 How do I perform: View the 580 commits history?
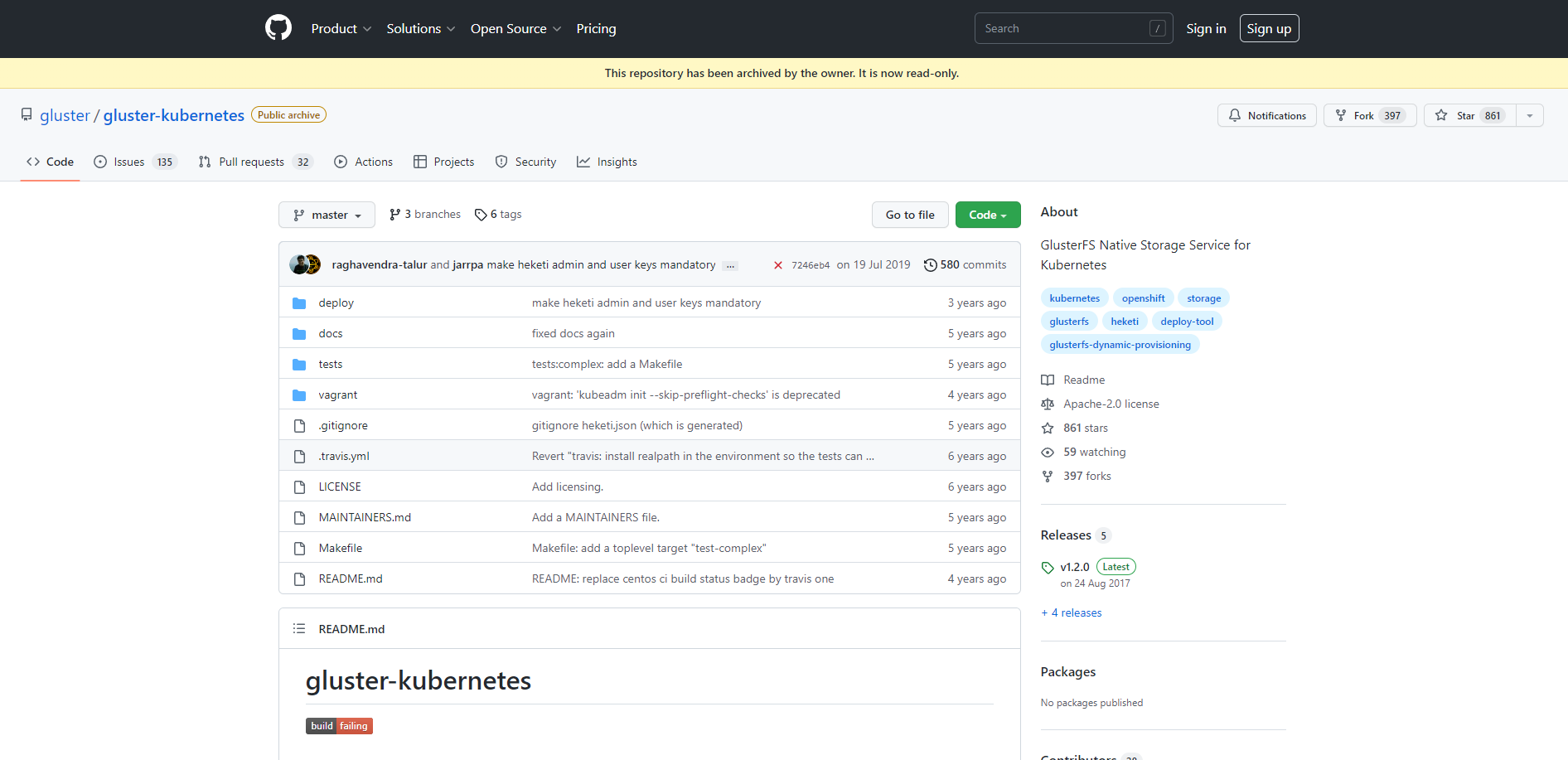[965, 265]
